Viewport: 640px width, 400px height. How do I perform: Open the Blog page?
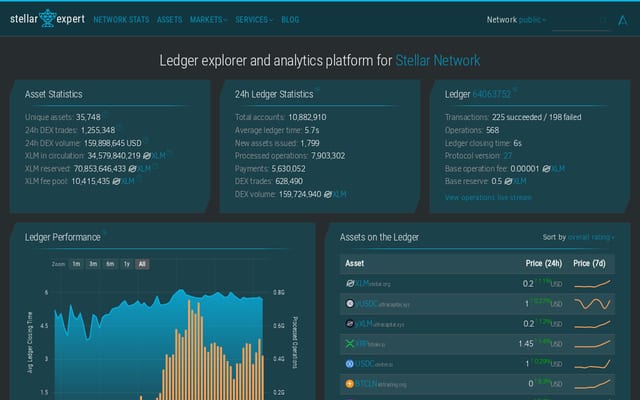click(290, 20)
